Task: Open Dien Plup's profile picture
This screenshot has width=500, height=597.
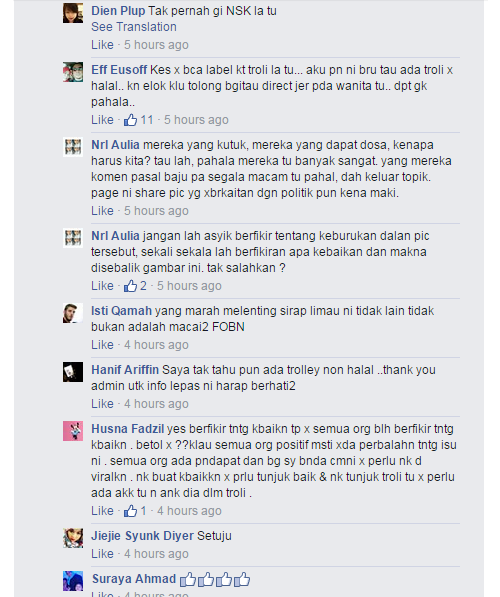Action: [x=73, y=13]
